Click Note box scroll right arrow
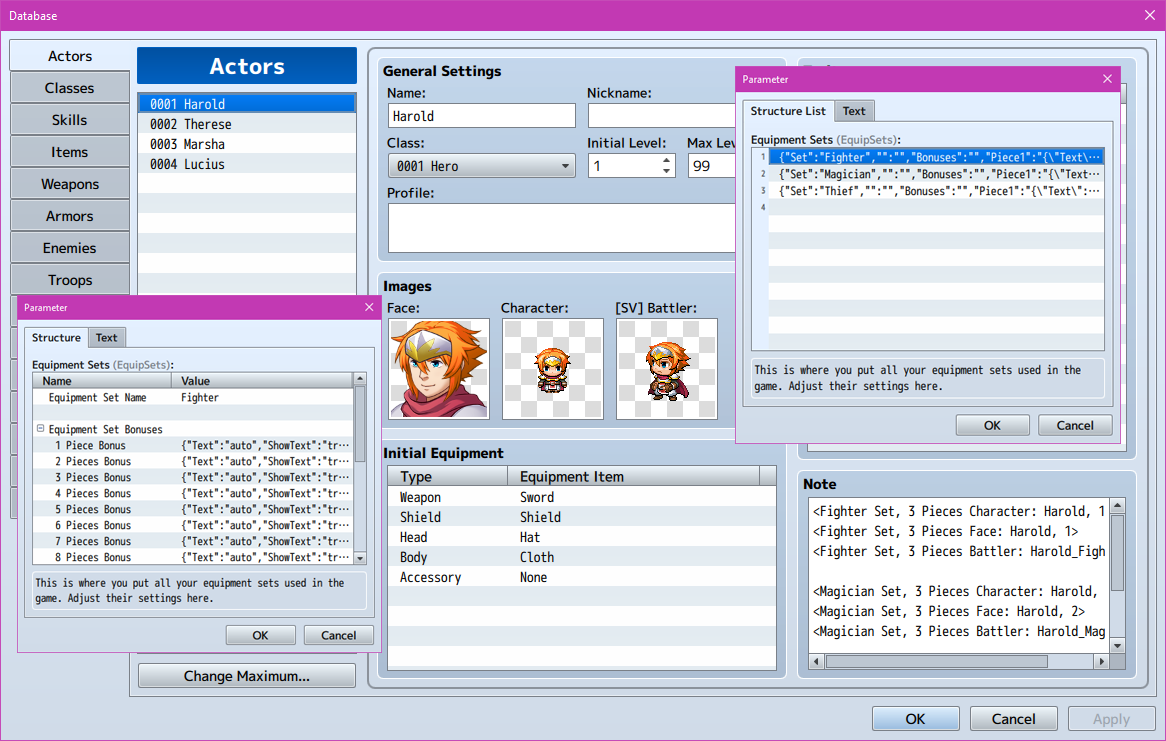The image size is (1166, 741). 1101,661
